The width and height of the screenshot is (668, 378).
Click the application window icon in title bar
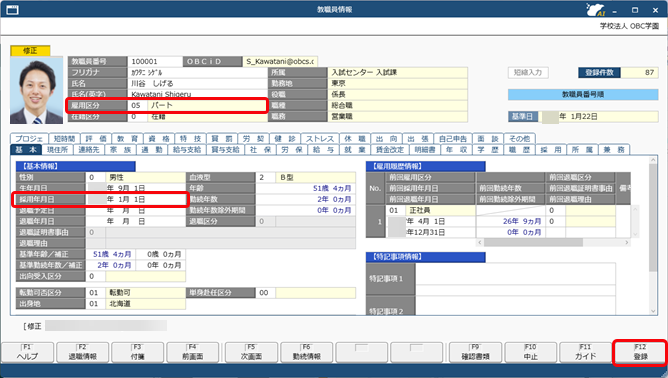click(x=12, y=9)
